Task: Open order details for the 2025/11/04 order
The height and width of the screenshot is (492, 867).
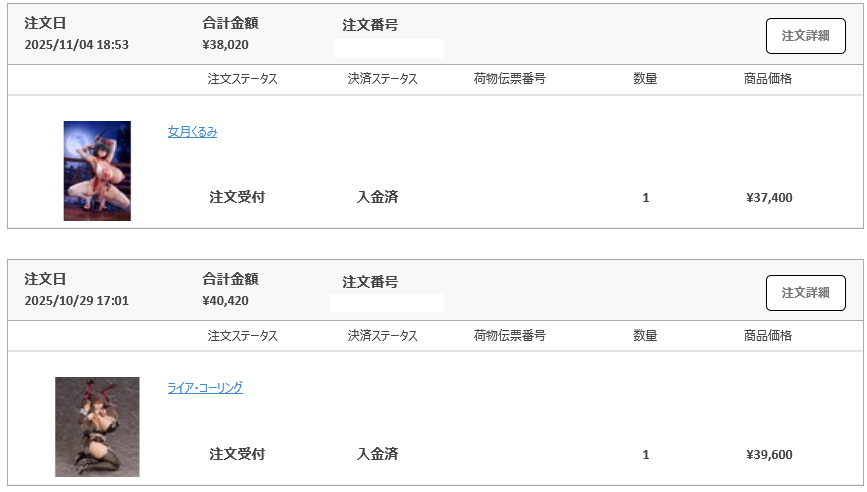Action: (805, 36)
